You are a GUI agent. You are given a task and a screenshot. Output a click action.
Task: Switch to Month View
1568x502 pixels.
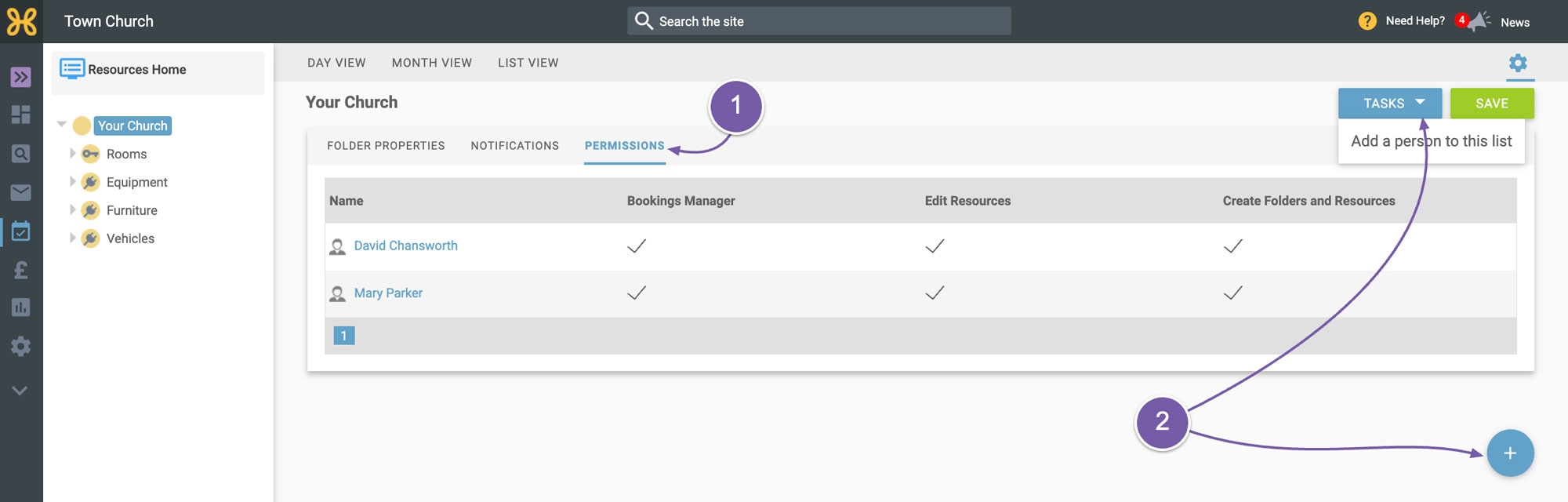432,63
